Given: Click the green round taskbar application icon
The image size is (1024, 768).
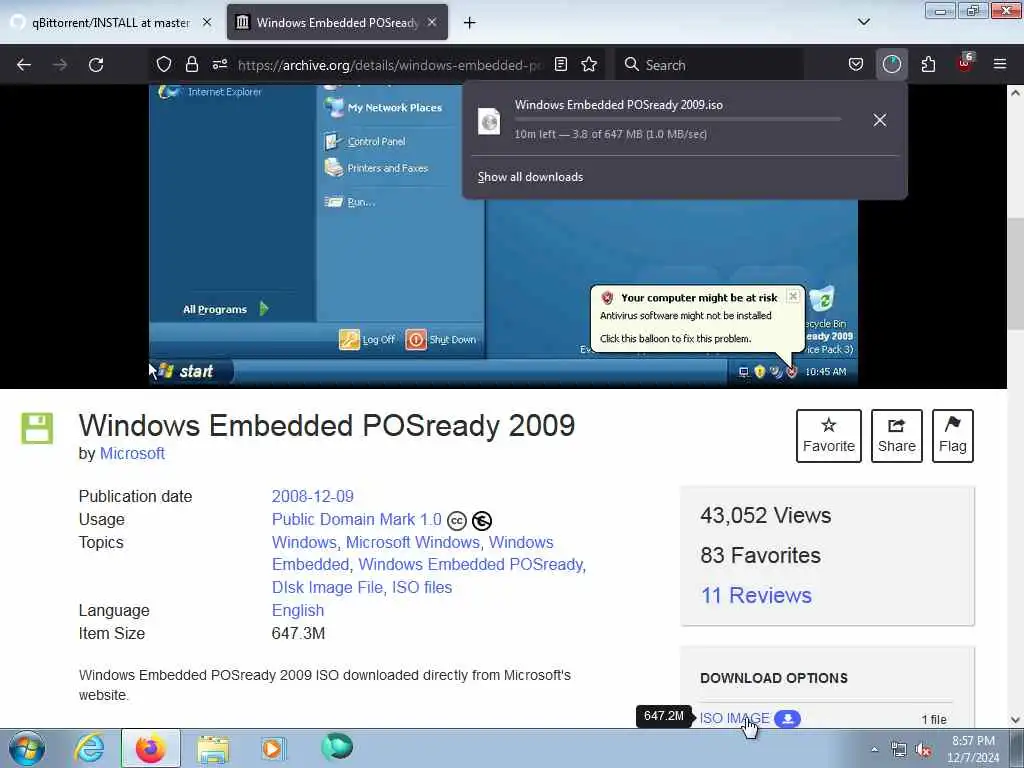Looking at the screenshot, I should [337, 747].
